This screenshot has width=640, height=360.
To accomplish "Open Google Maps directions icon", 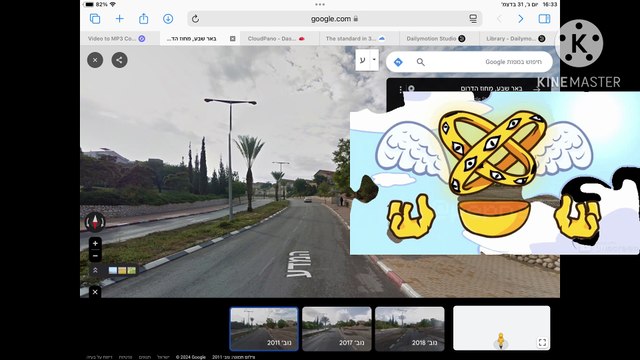I will (x=398, y=62).
